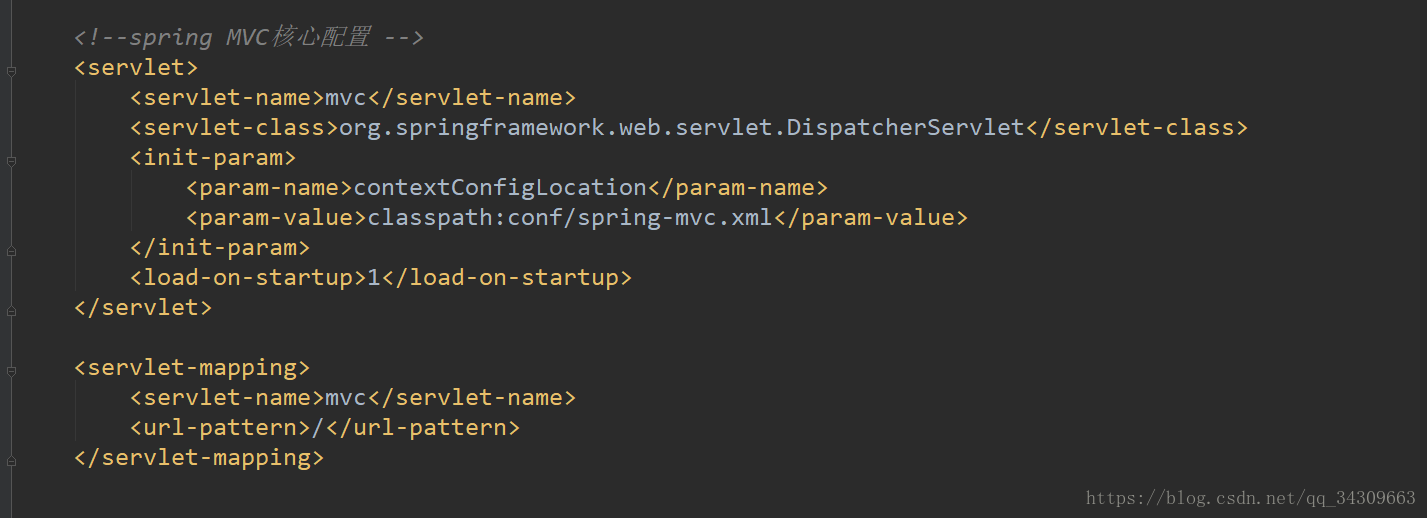Click the opening servlet tag
Image resolution: width=1427 pixels, height=518 pixels.
(x=136, y=68)
